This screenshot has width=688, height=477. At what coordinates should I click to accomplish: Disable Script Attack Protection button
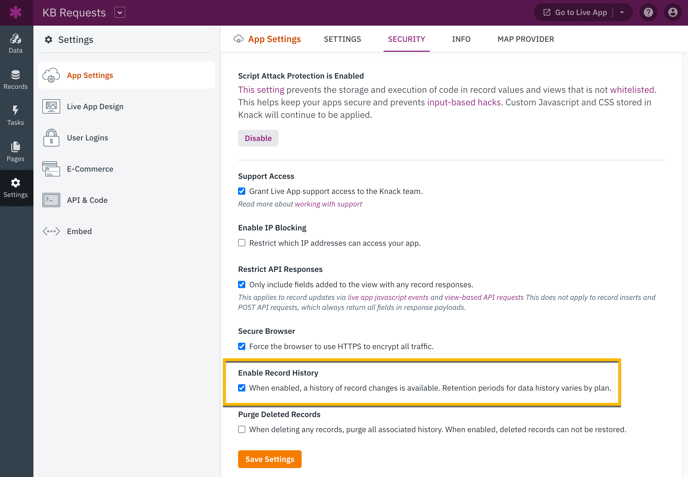pos(258,138)
